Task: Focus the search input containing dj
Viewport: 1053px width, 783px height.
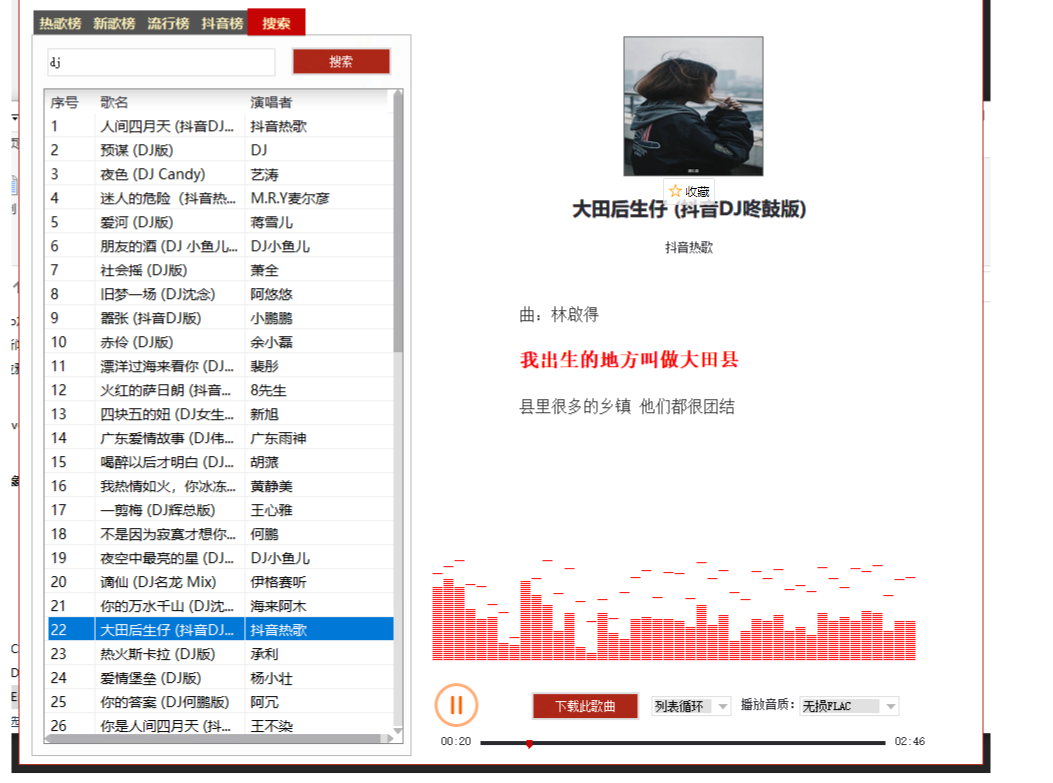Action: tap(161, 62)
